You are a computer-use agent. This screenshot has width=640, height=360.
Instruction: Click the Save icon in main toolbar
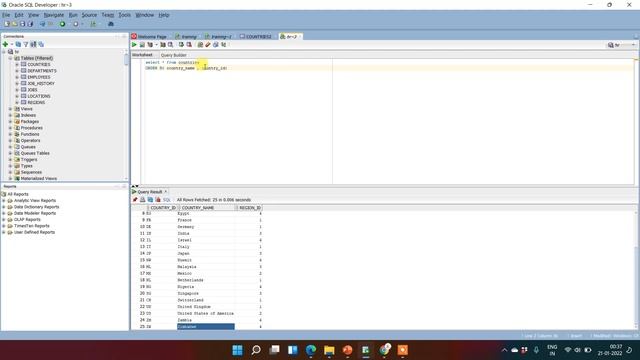click(x=22, y=24)
